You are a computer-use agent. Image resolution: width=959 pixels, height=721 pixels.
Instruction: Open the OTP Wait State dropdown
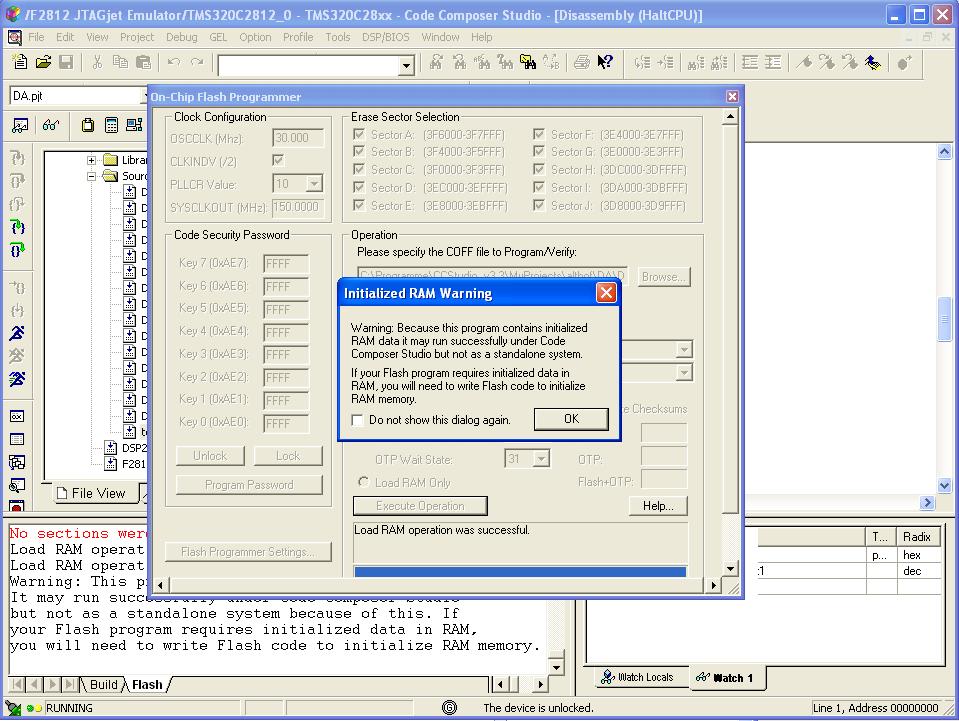[541, 459]
